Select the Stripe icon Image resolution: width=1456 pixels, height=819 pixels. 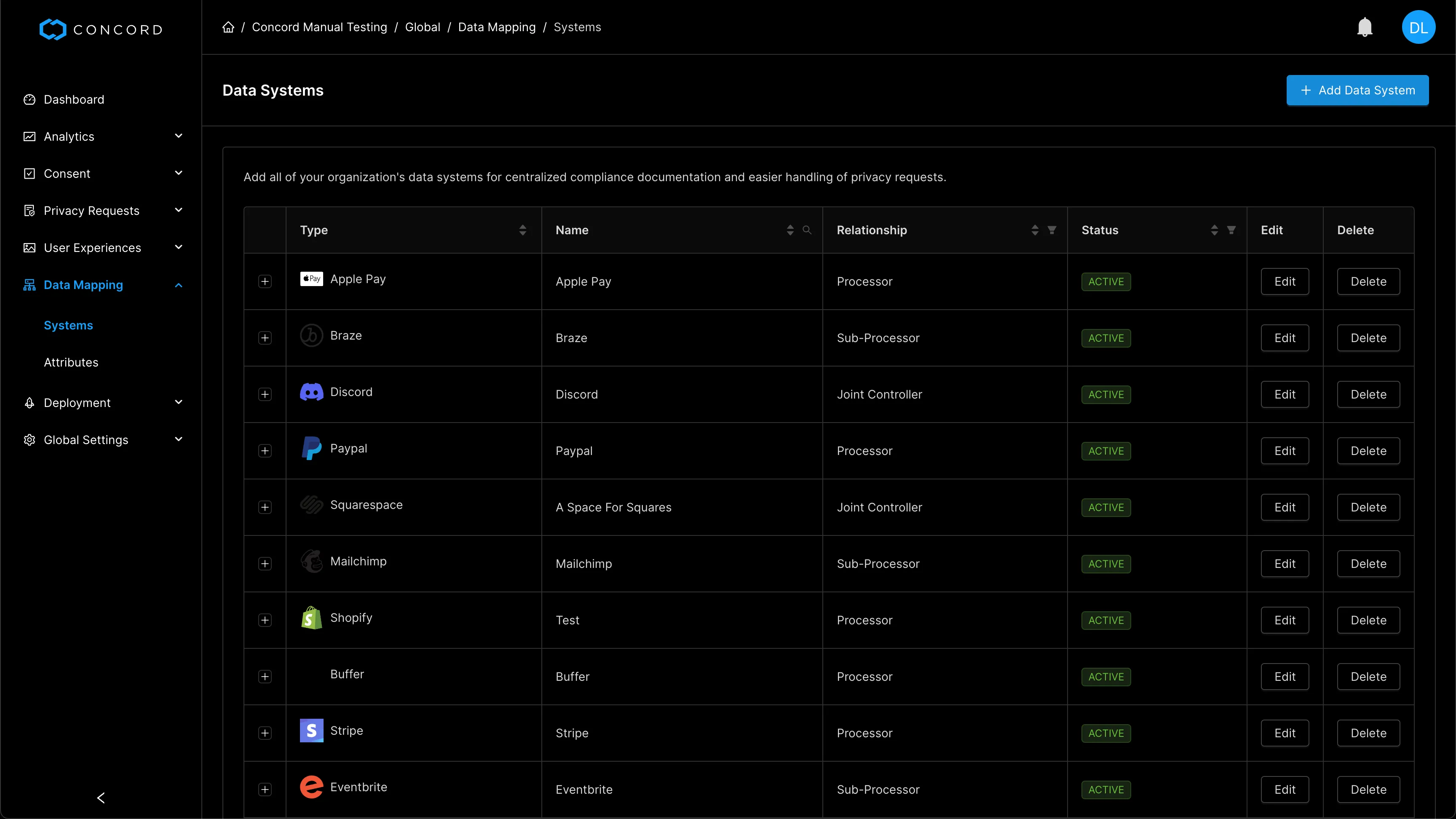(x=311, y=730)
